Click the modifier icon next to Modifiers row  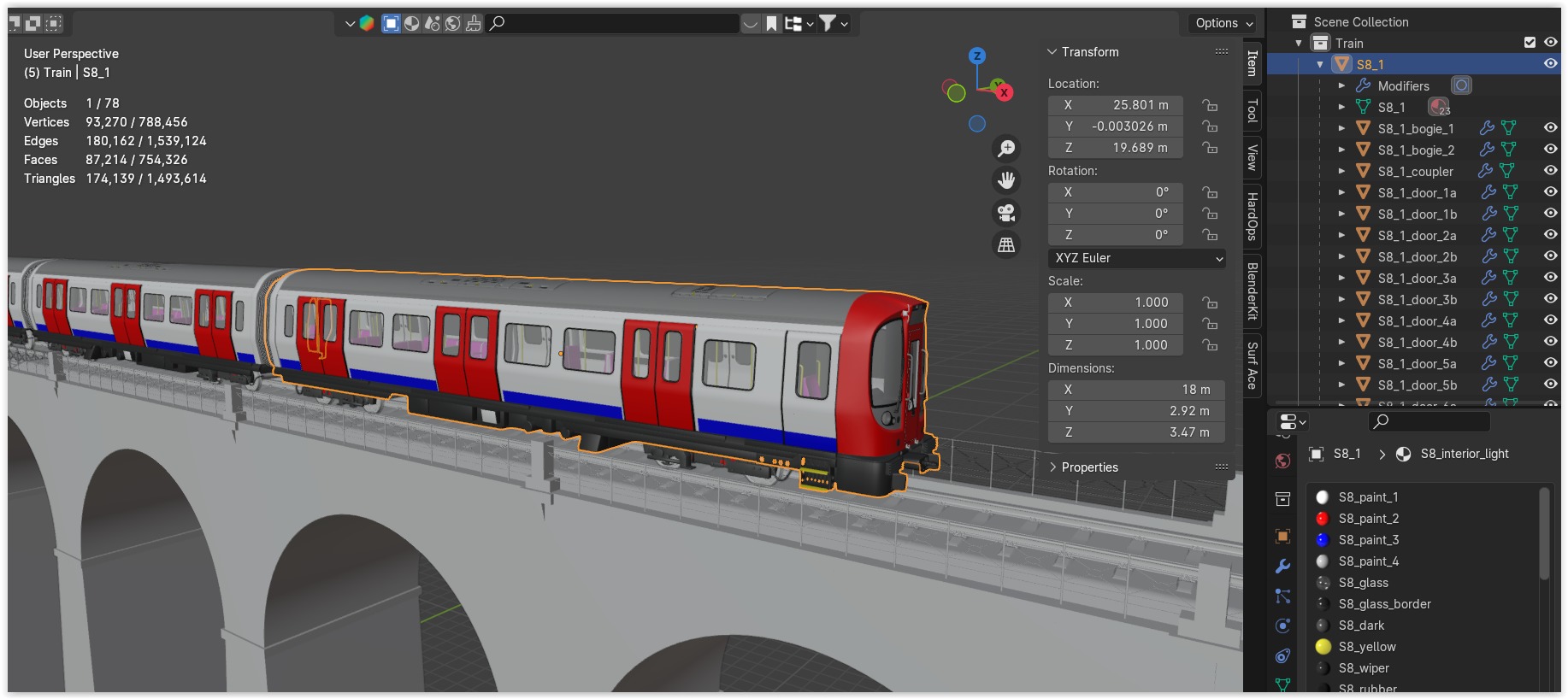click(x=1461, y=85)
